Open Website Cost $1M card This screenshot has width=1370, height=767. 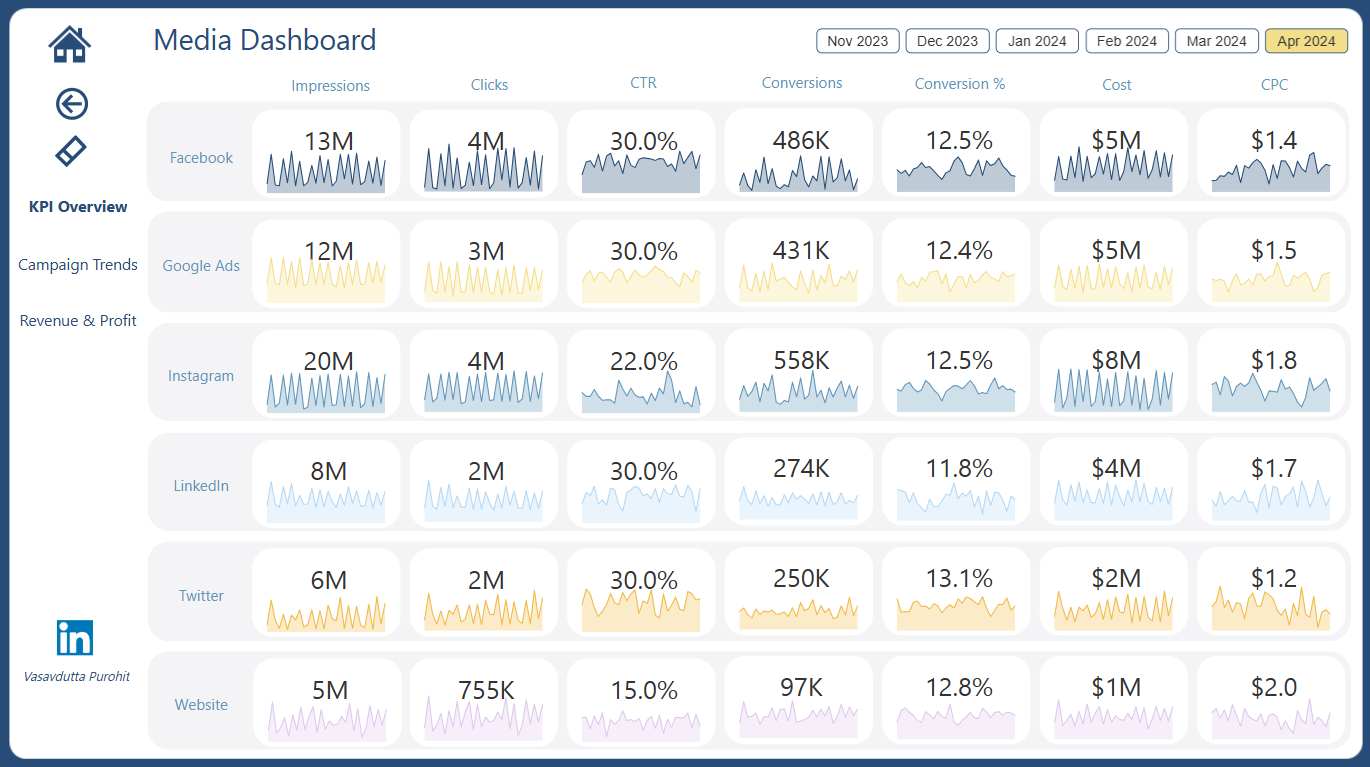pos(1114,702)
